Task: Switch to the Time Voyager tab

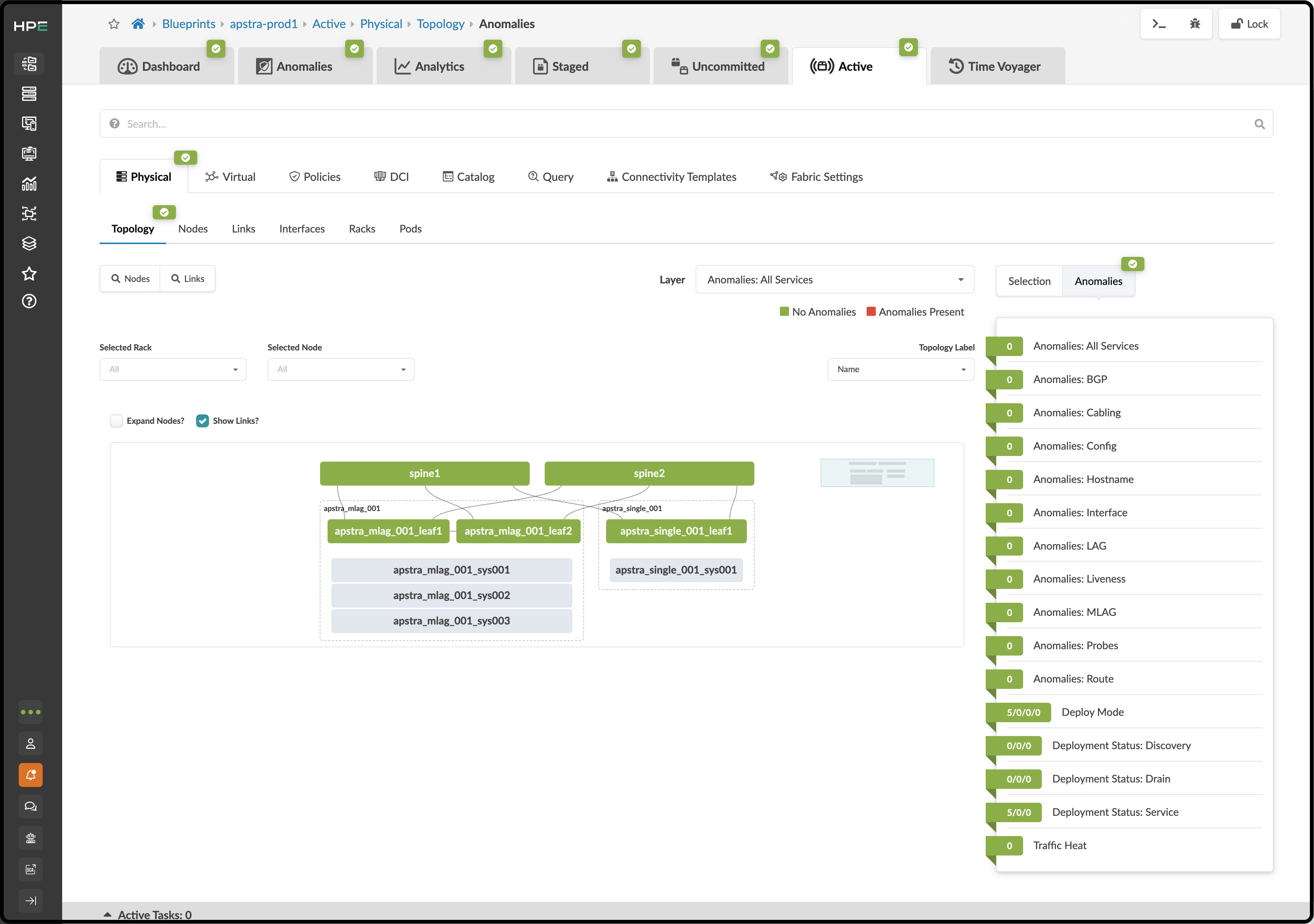Action: (997, 66)
